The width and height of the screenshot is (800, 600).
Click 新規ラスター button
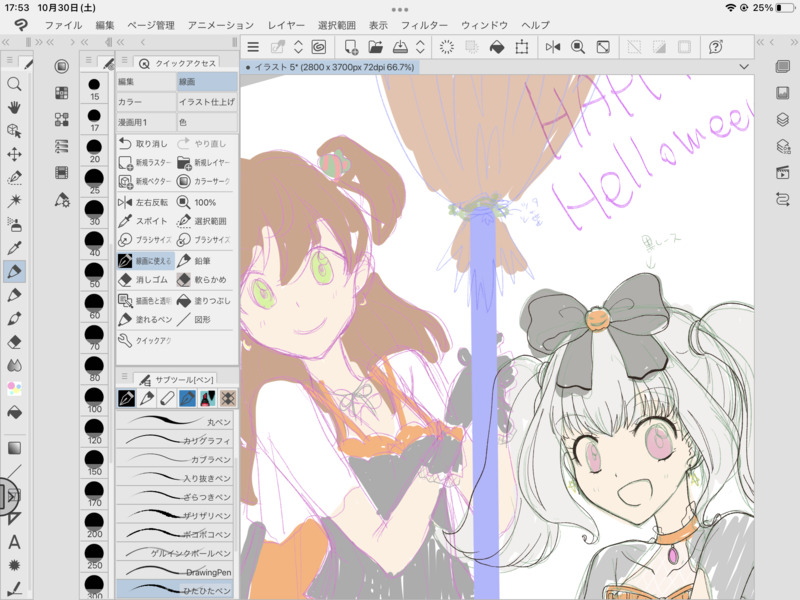(145, 162)
